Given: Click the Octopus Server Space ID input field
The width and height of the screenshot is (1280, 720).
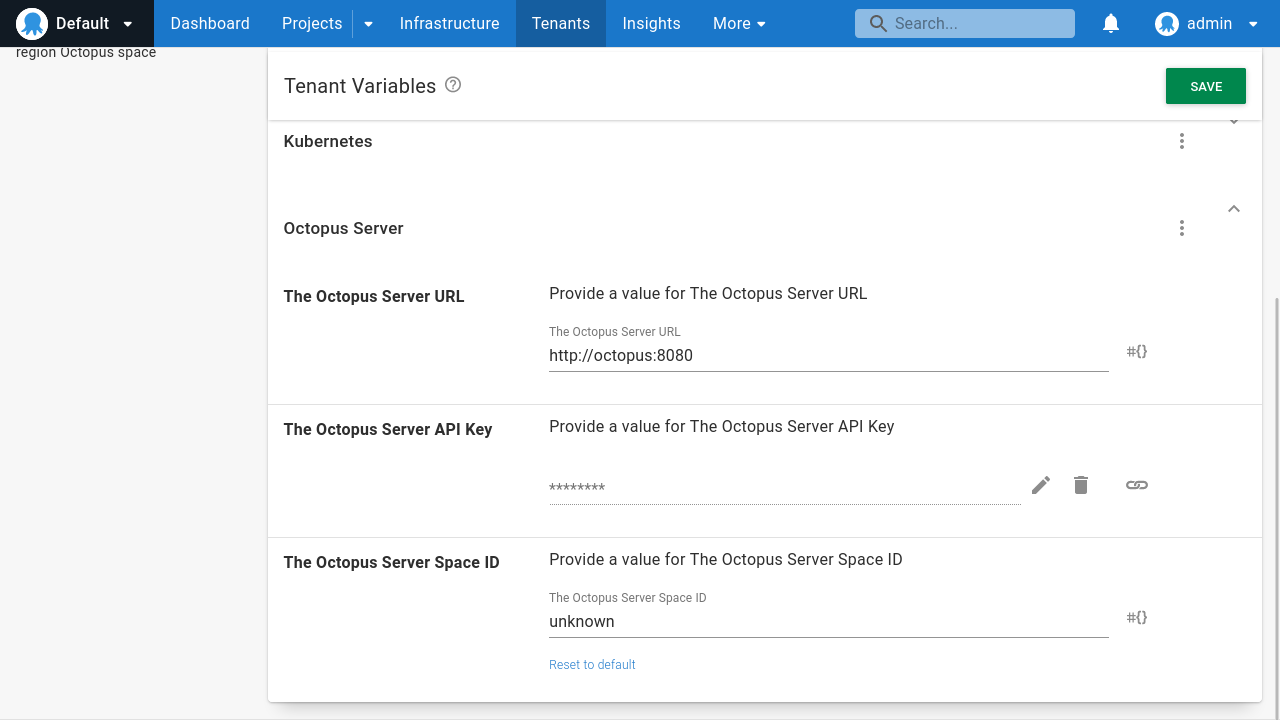Looking at the screenshot, I should 828,621.
